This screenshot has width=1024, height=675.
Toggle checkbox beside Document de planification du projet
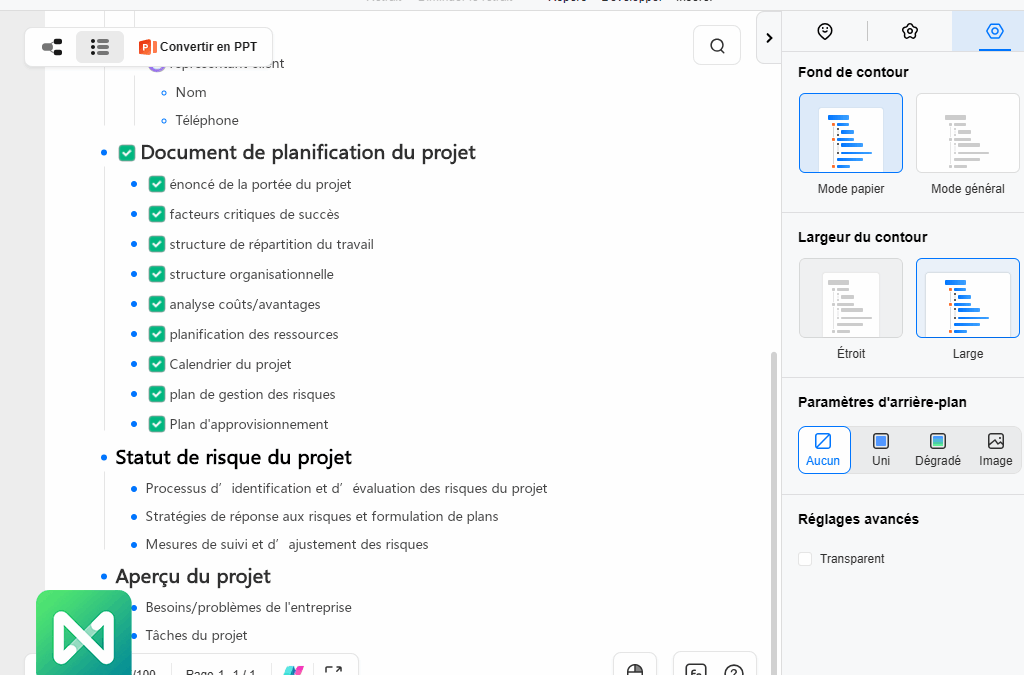(x=127, y=153)
